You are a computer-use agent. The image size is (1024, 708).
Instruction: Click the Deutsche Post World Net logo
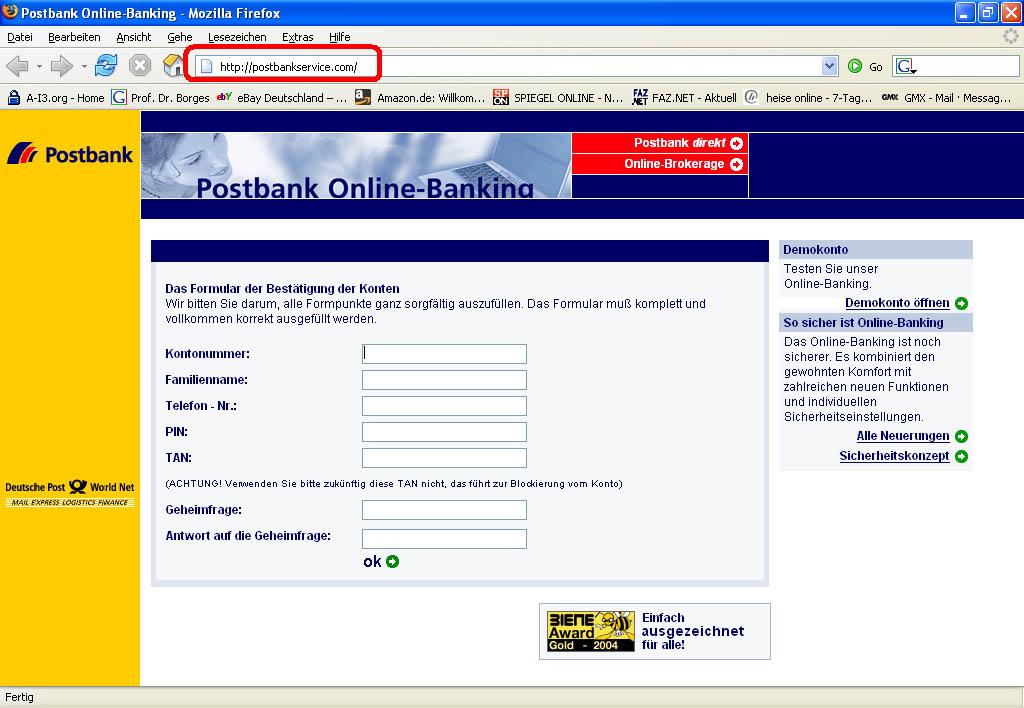70,494
